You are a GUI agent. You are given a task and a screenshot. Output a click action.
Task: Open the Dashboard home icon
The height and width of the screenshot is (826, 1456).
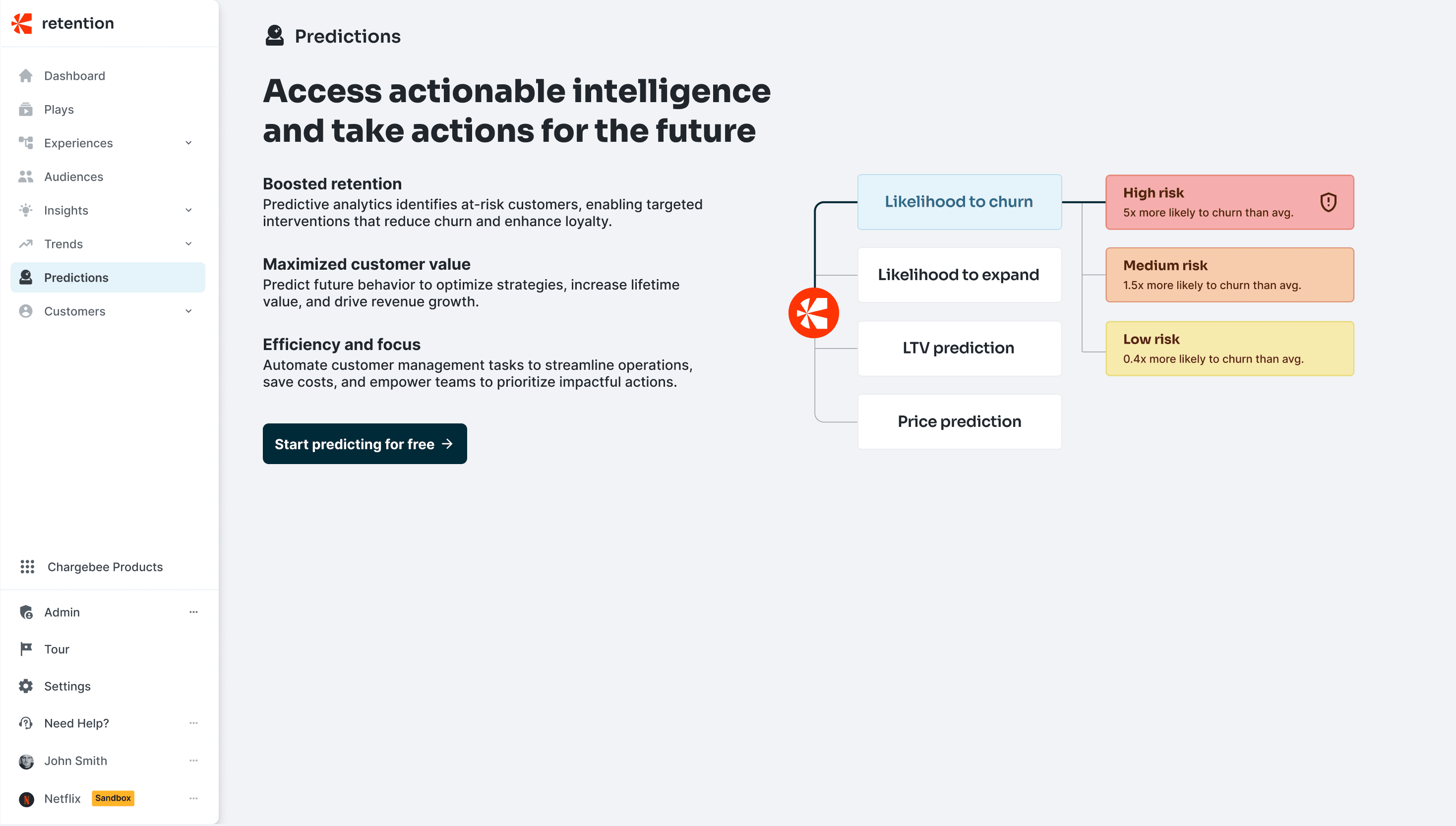coord(25,75)
